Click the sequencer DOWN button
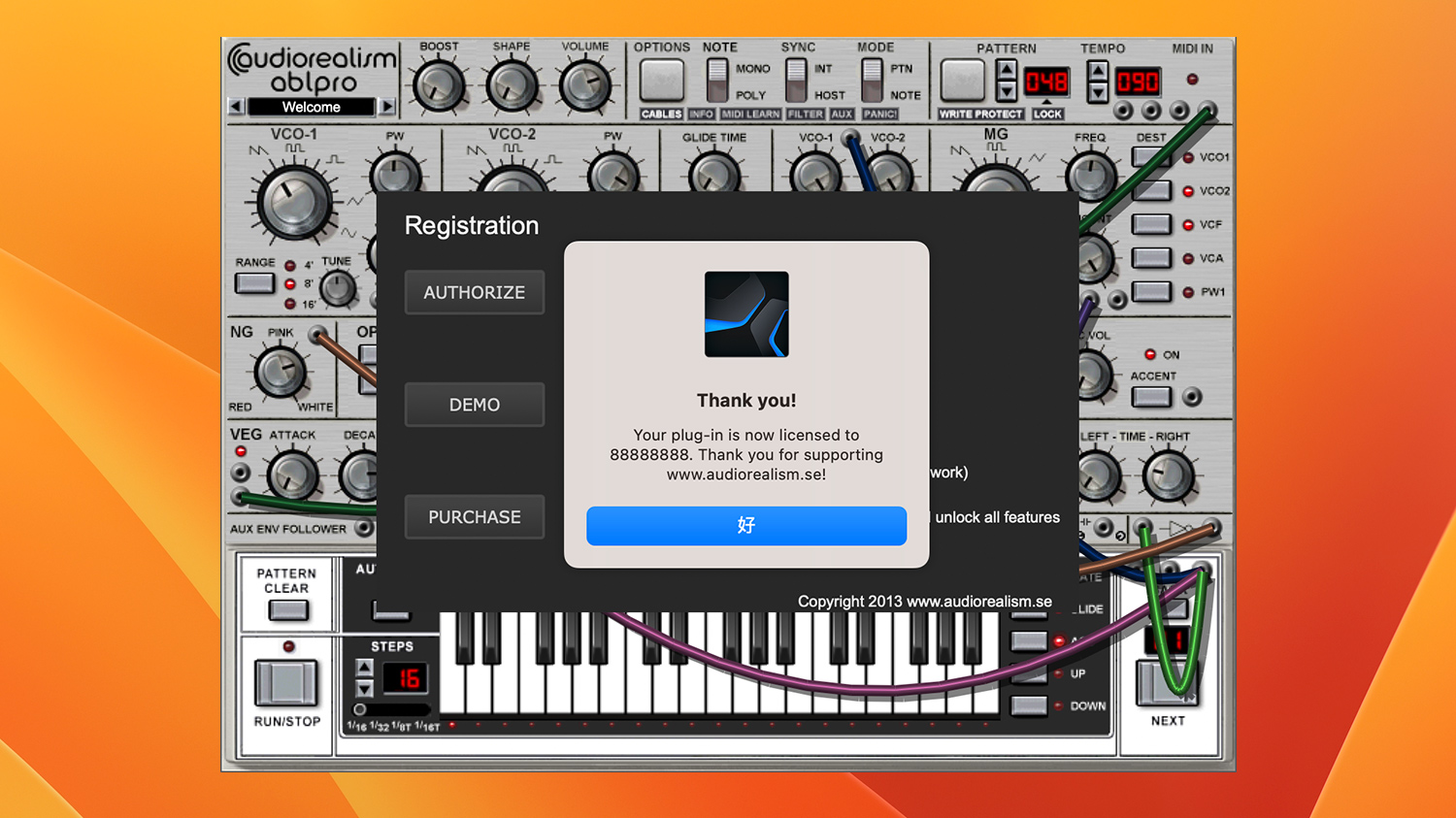This screenshot has height=818, width=1456. pos(1029,705)
